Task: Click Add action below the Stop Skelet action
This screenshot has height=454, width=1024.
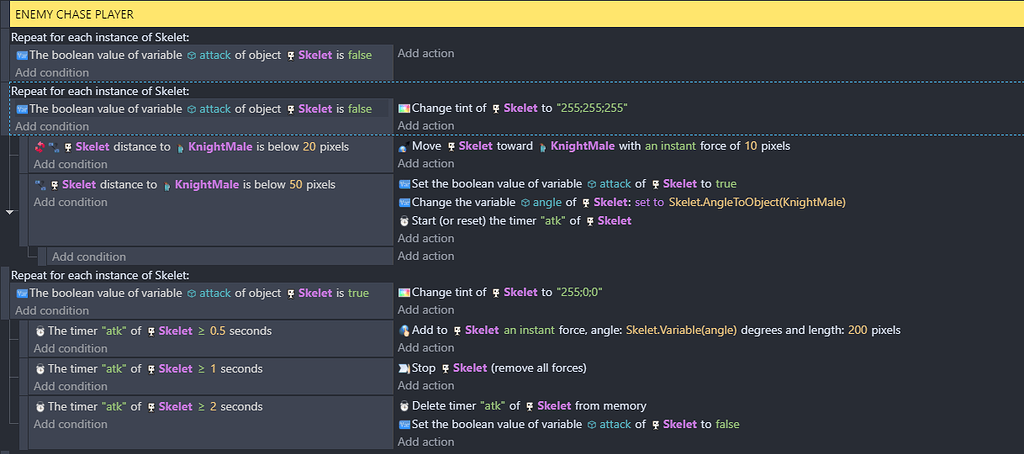Action: click(x=426, y=386)
